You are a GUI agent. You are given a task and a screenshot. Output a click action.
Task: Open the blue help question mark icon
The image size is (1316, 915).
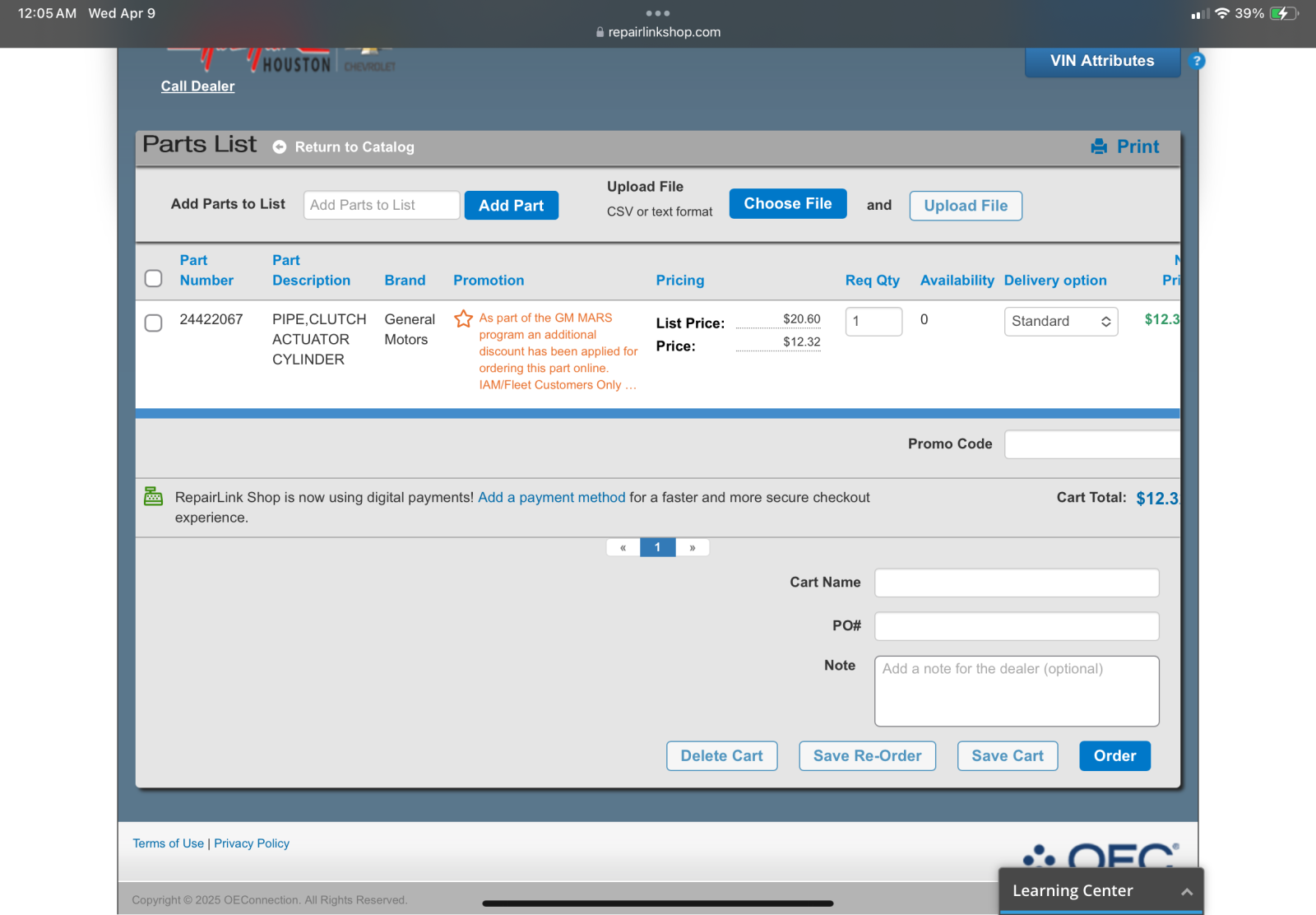(x=1197, y=61)
